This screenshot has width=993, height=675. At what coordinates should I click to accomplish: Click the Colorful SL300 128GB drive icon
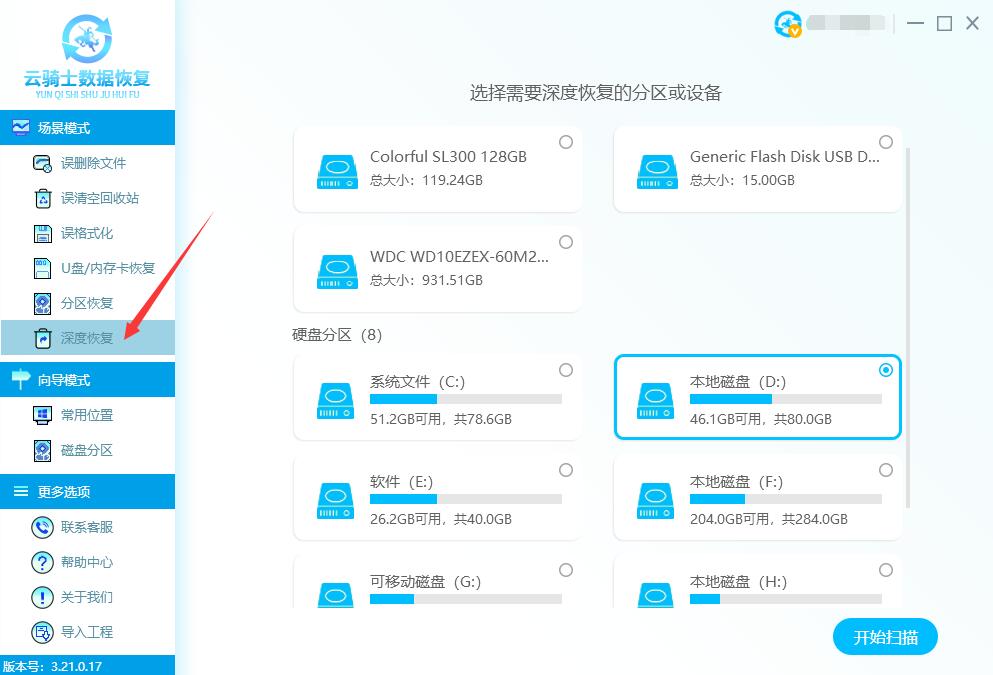click(x=337, y=172)
